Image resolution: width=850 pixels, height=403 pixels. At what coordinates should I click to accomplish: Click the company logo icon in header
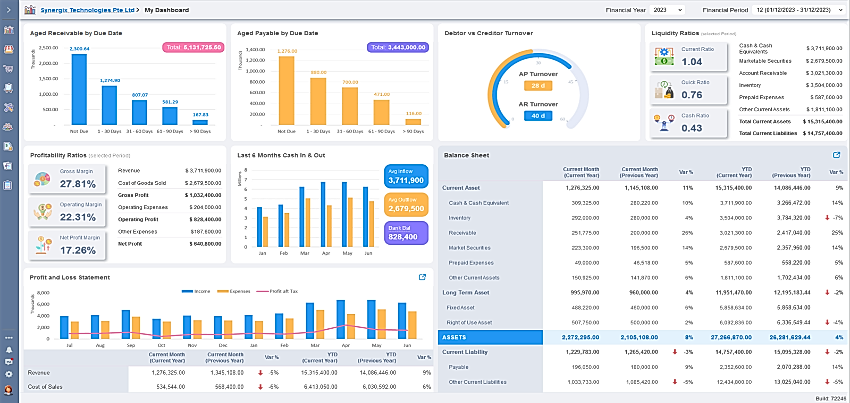tap(29, 10)
